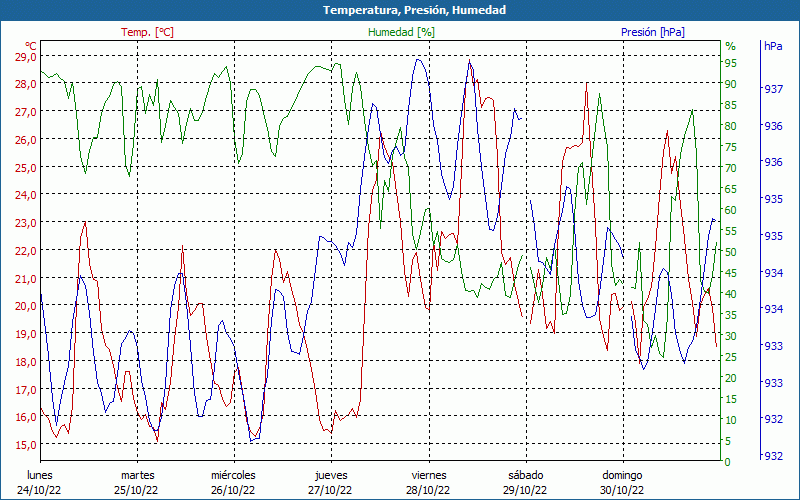Click the '22,0' temperature axis tick
This screenshot has height=500, width=800.
click(x=26, y=250)
